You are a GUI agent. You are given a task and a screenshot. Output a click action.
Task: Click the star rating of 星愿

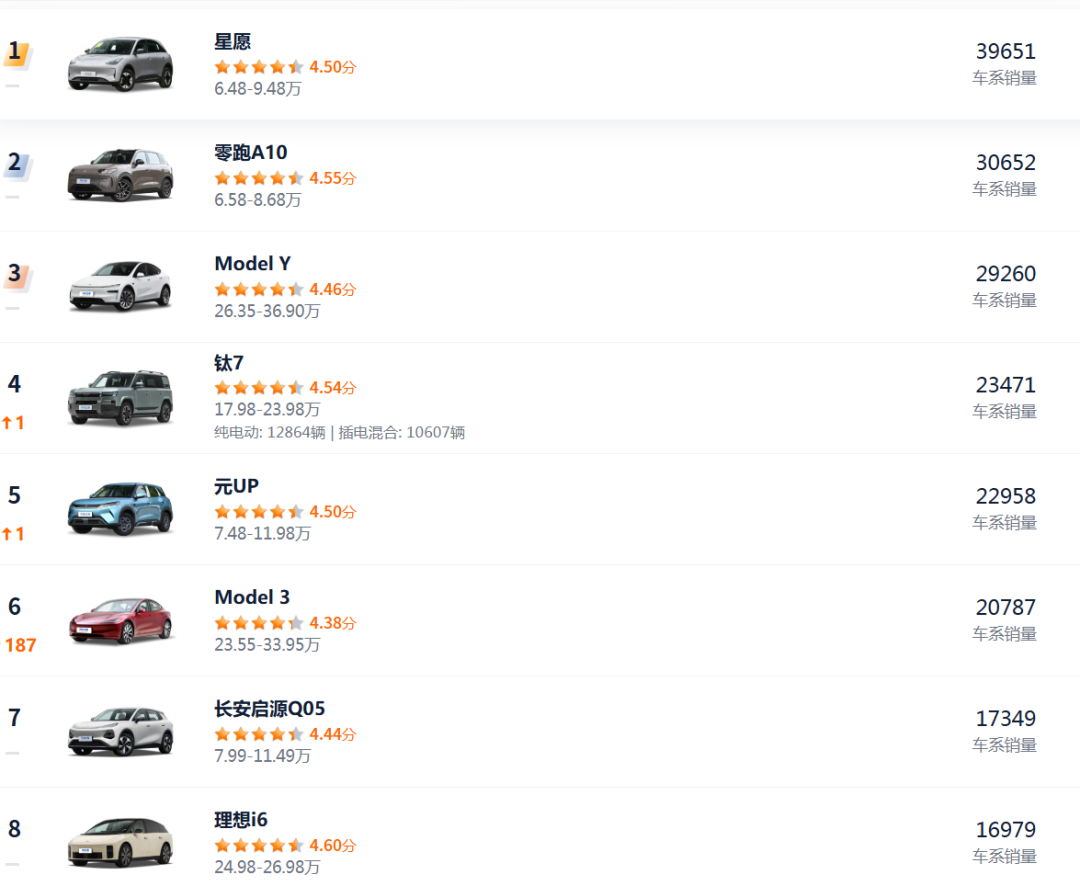click(259, 68)
